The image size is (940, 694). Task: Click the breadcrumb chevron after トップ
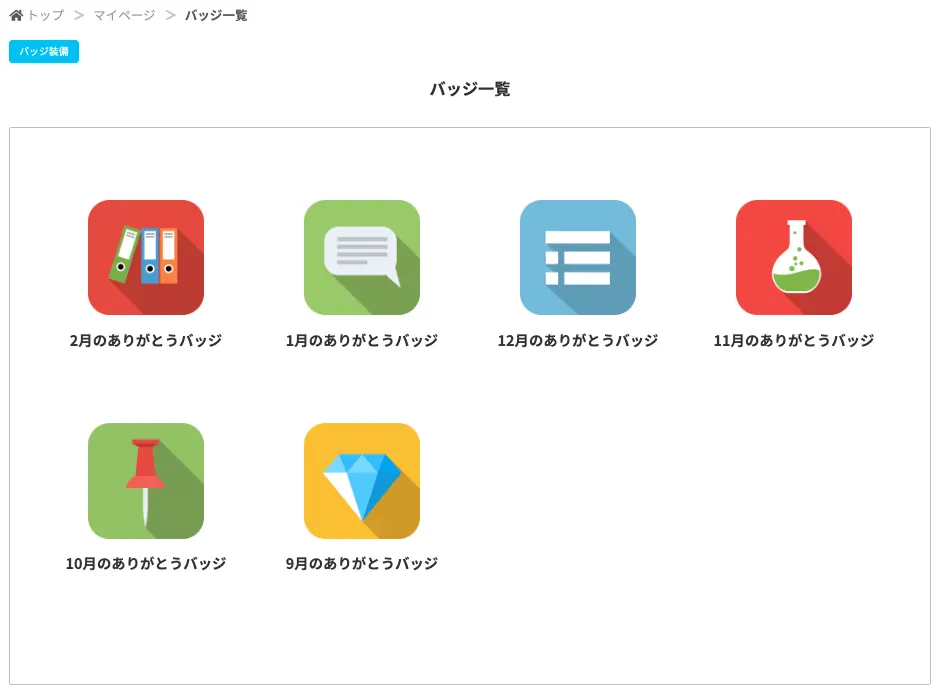click(79, 15)
